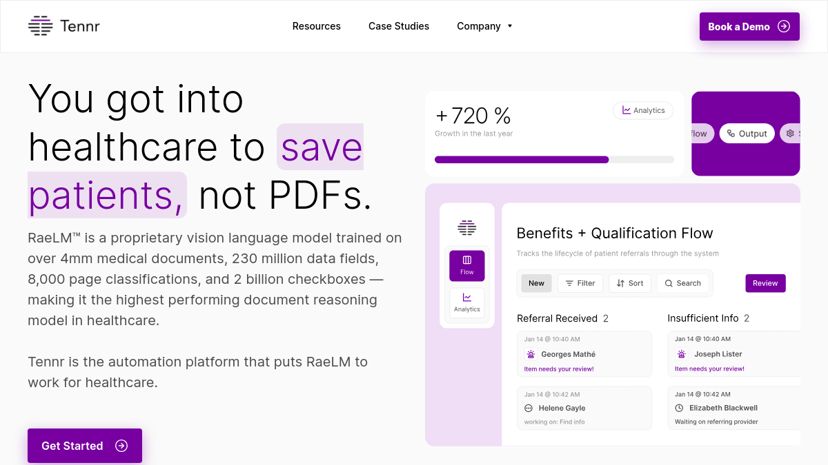Click arrow icon in Book a Demo button

coord(784,26)
